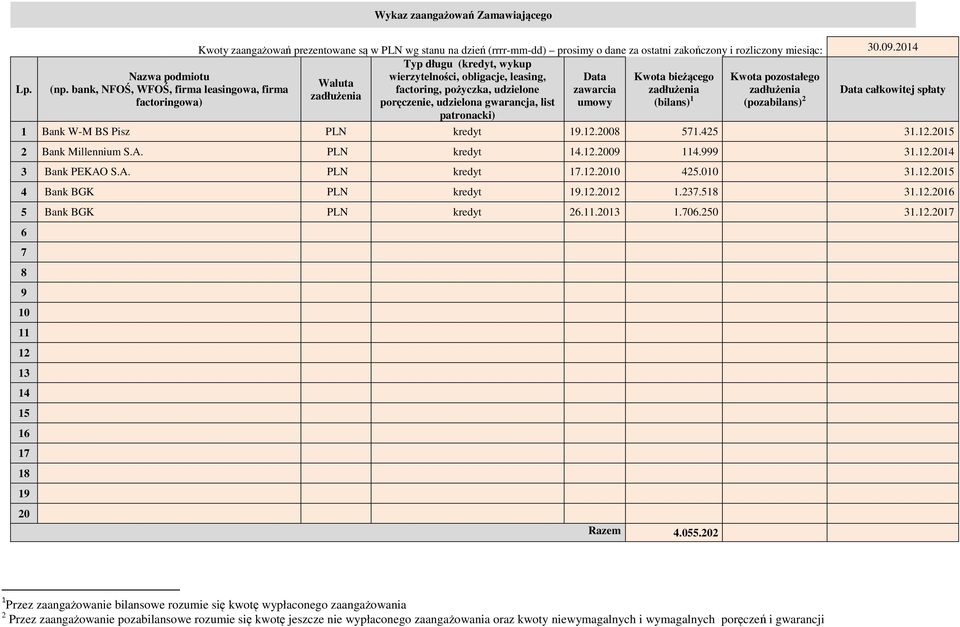960x627 pixels.
Task: Click the 'kredyt' cell in row 5
Action: click(x=467, y=212)
